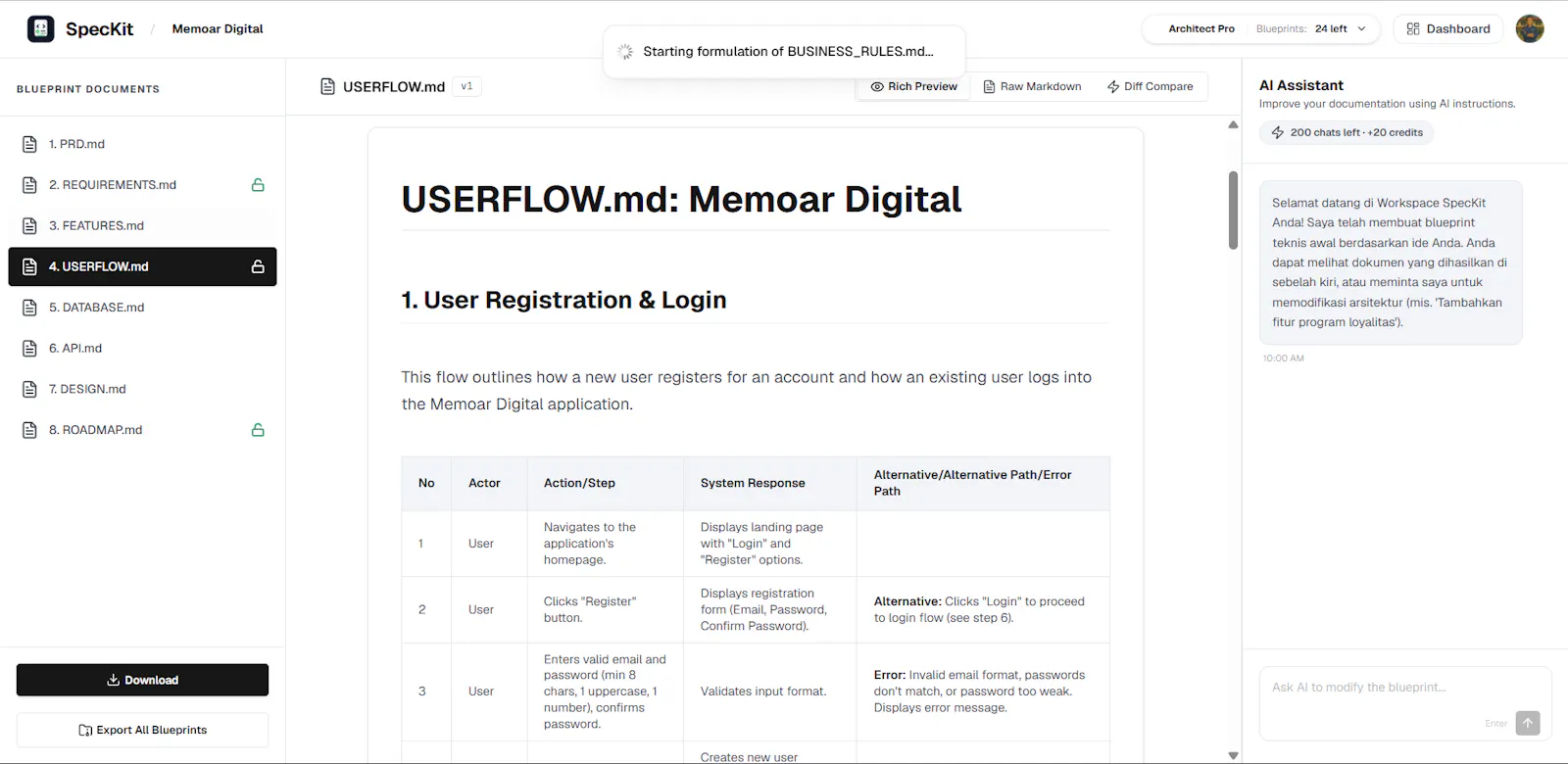Switch to Raw Markdown tab
This screenshot has height=764, width=1568.
point(1032,86)
